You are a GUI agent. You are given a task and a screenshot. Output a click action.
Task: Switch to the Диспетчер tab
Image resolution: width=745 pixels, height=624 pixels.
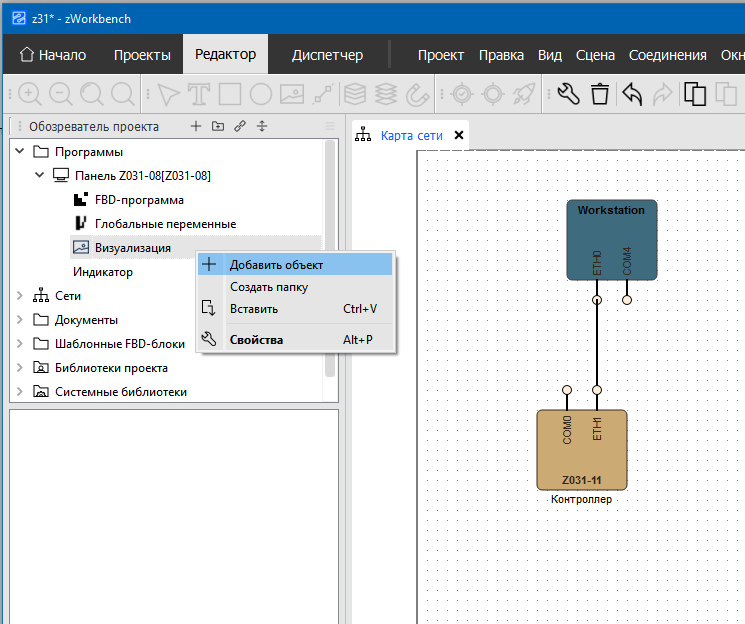327,55
